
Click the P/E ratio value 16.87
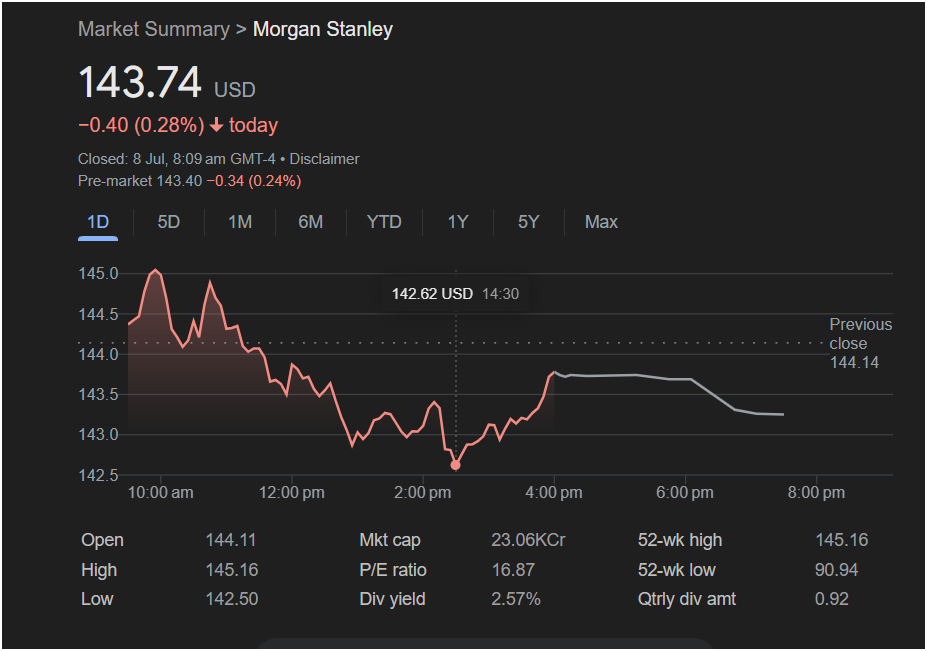click(x=513, y=570)
